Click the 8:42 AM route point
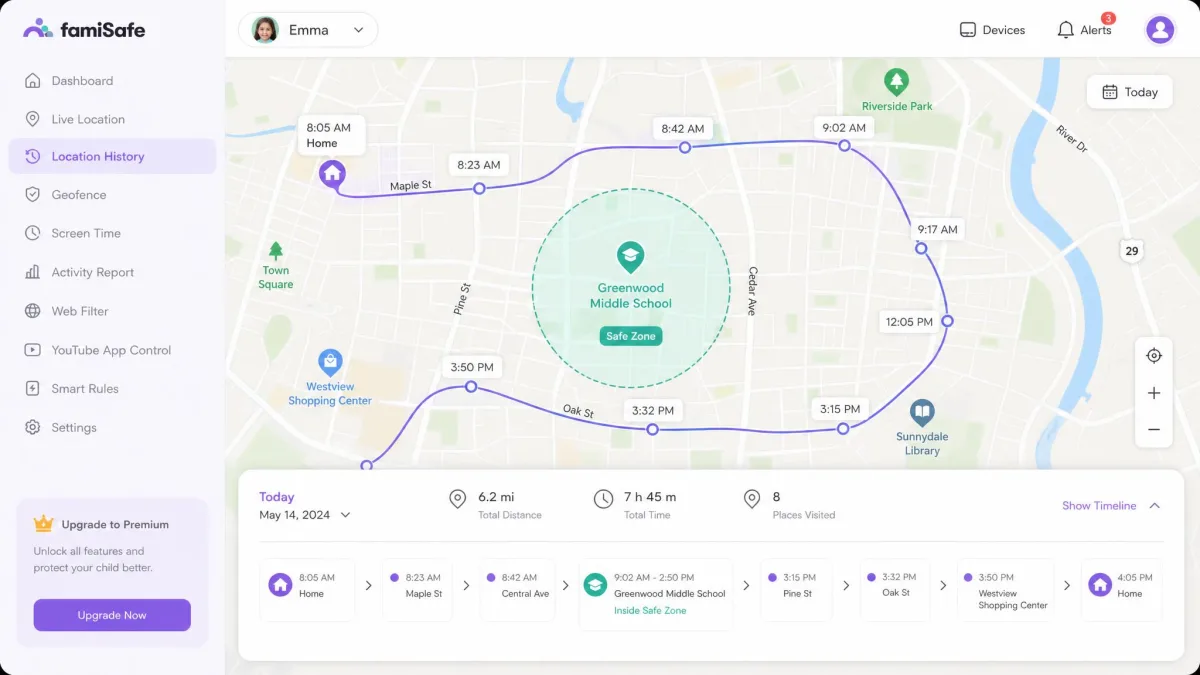Screen dimensions: 1200x675 pyautogui.click(x=685, y=147)
